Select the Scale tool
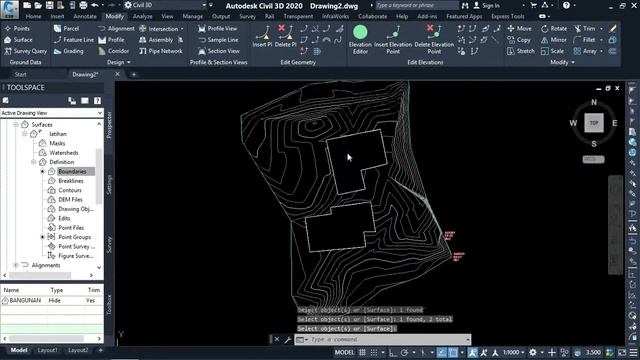The height and width of the screenshot is (360, 640). point(553,51)
